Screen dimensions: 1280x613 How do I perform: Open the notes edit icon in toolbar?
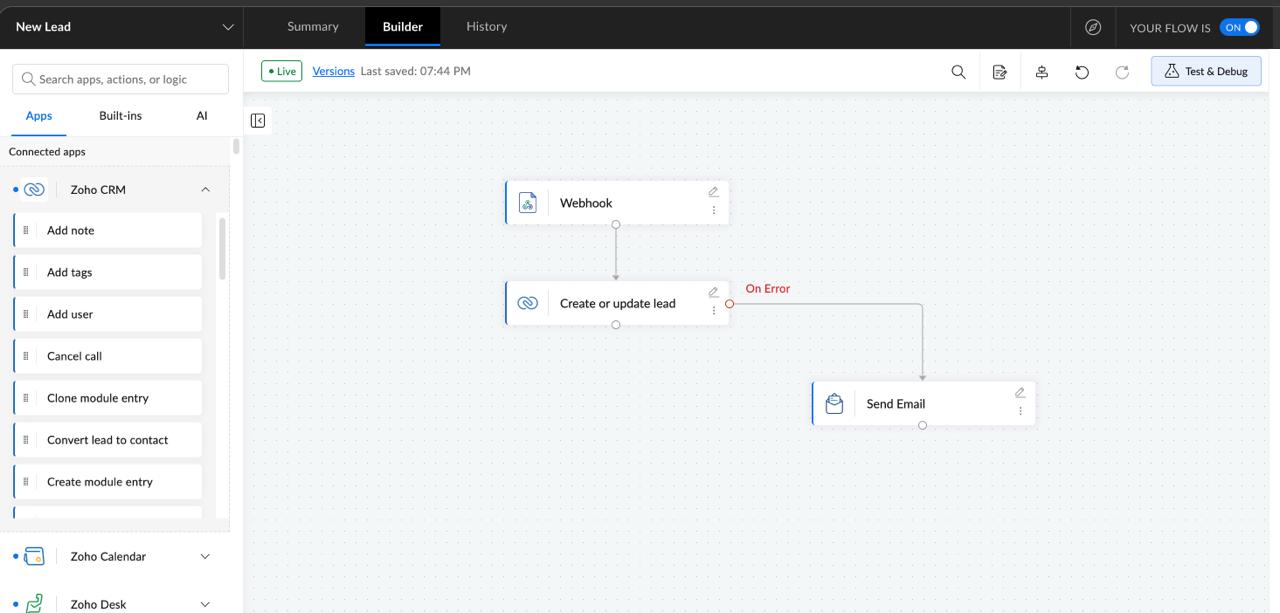(999, 71)
